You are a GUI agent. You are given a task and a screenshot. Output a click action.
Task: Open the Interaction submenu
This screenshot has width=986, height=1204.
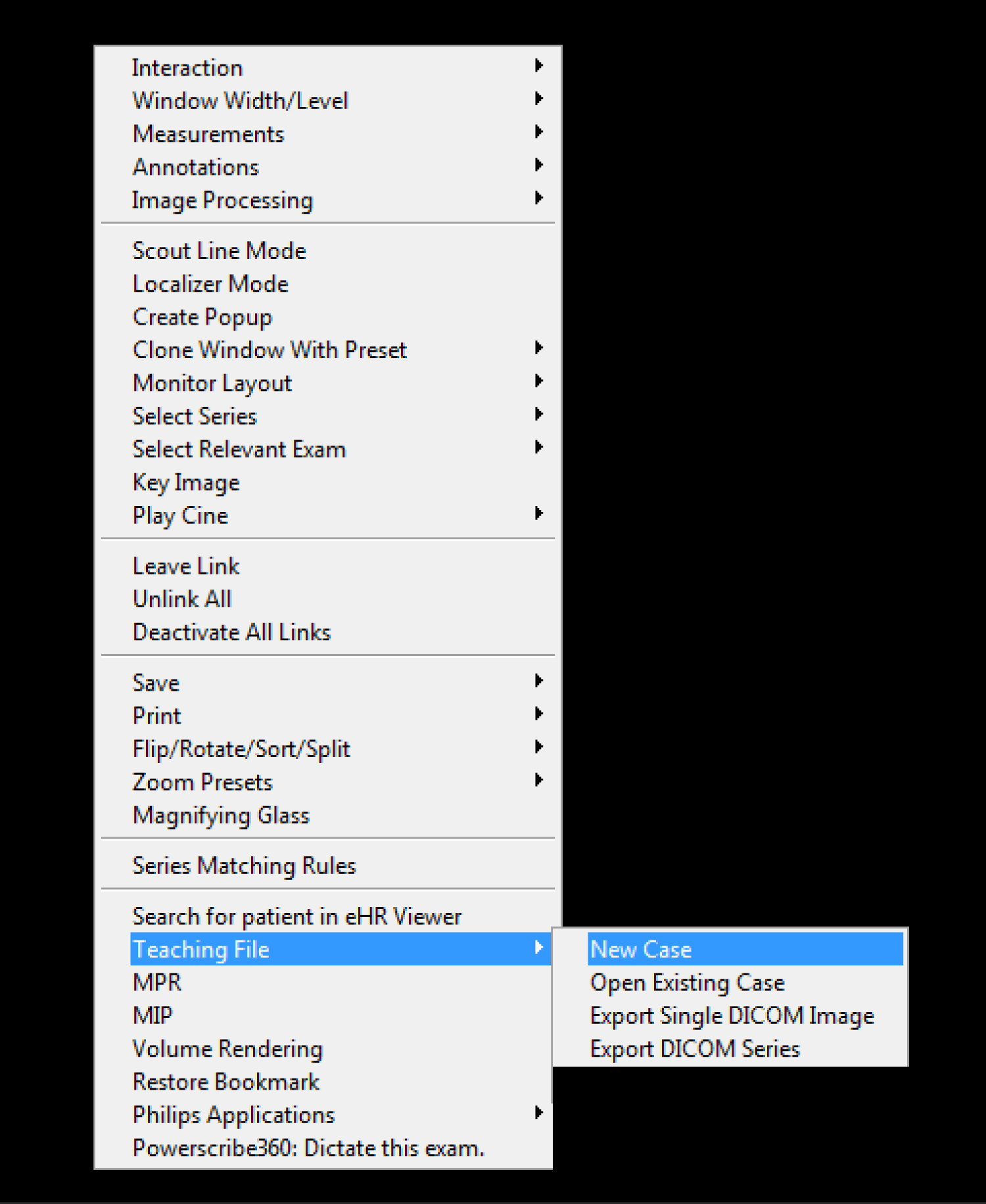pyautogui.click(x=187, y=68)
